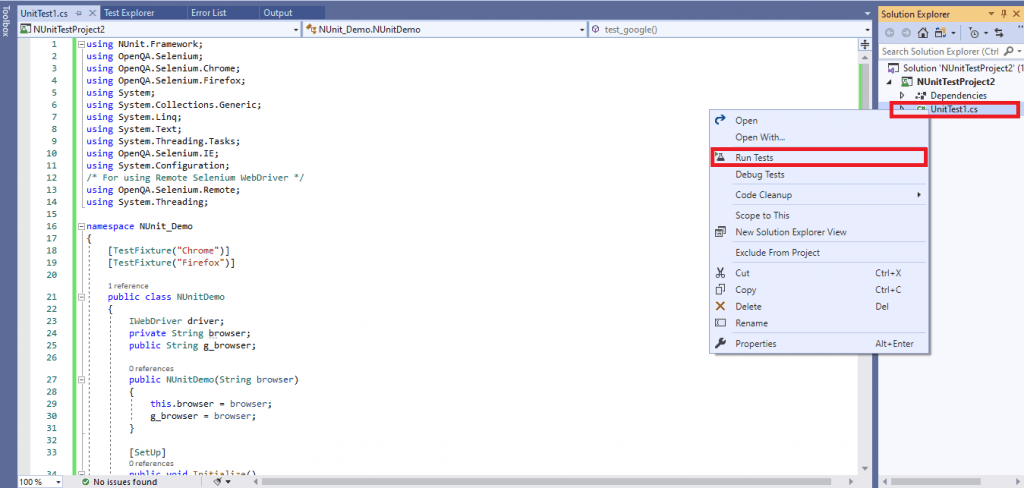
Task: Click Cut in context menu
Action: pyautogui.click(x=819, y=273)
